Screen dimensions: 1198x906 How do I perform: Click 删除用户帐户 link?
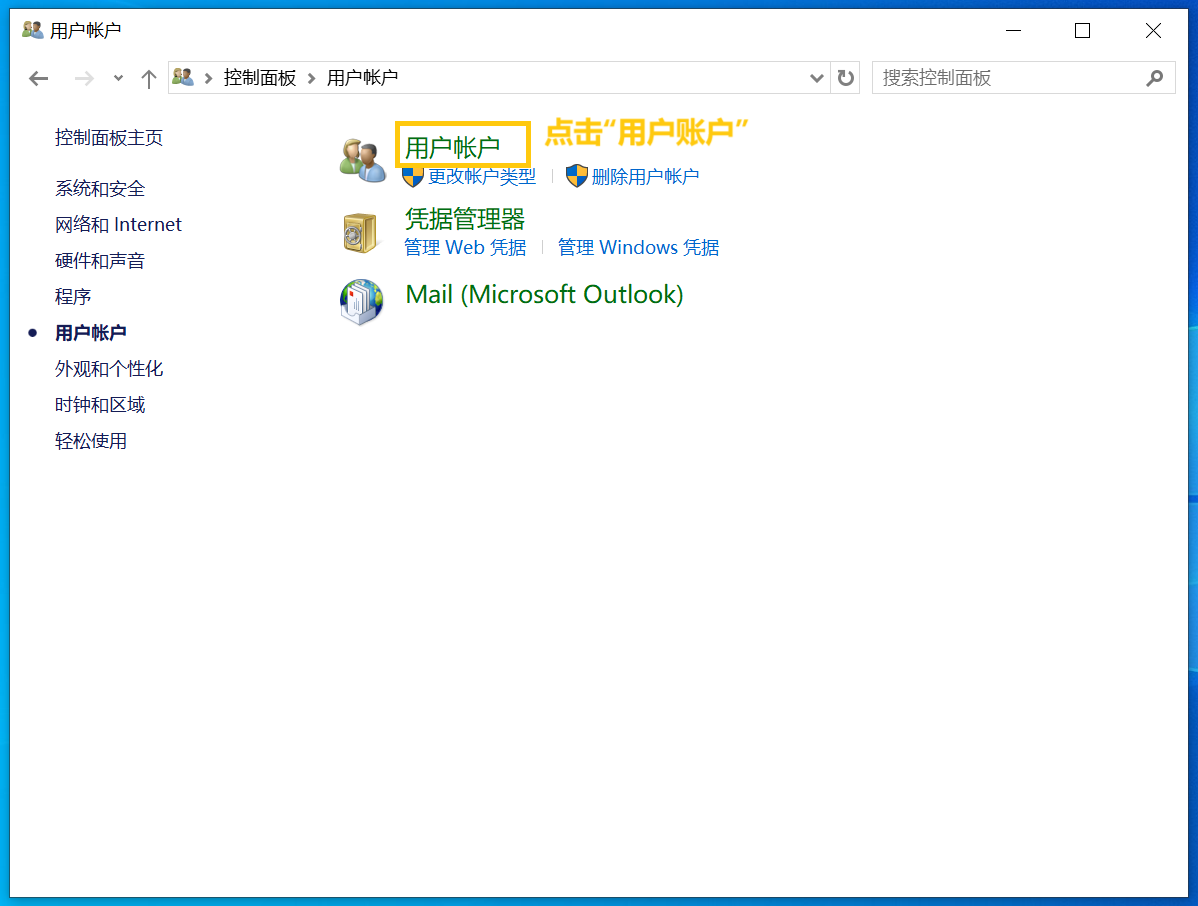[x=645, y=177]
